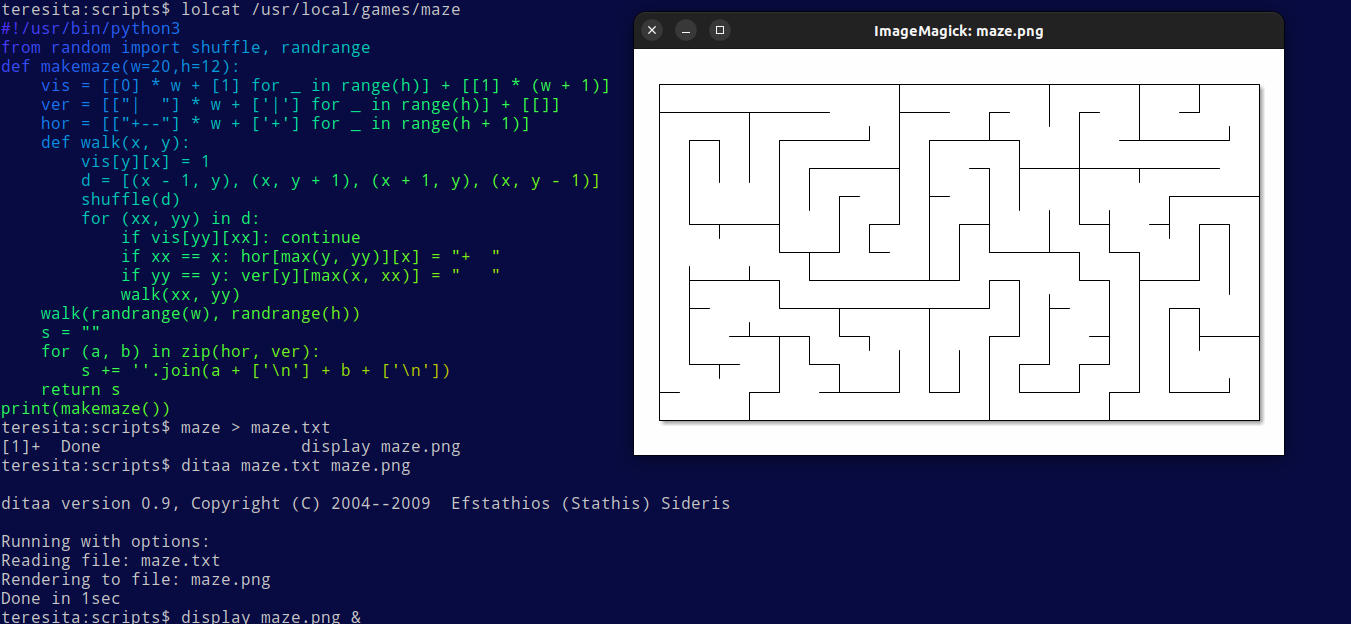1351x624 pixels.
Task: Click the 'if yy == y: ver' line
Action: 310,276
